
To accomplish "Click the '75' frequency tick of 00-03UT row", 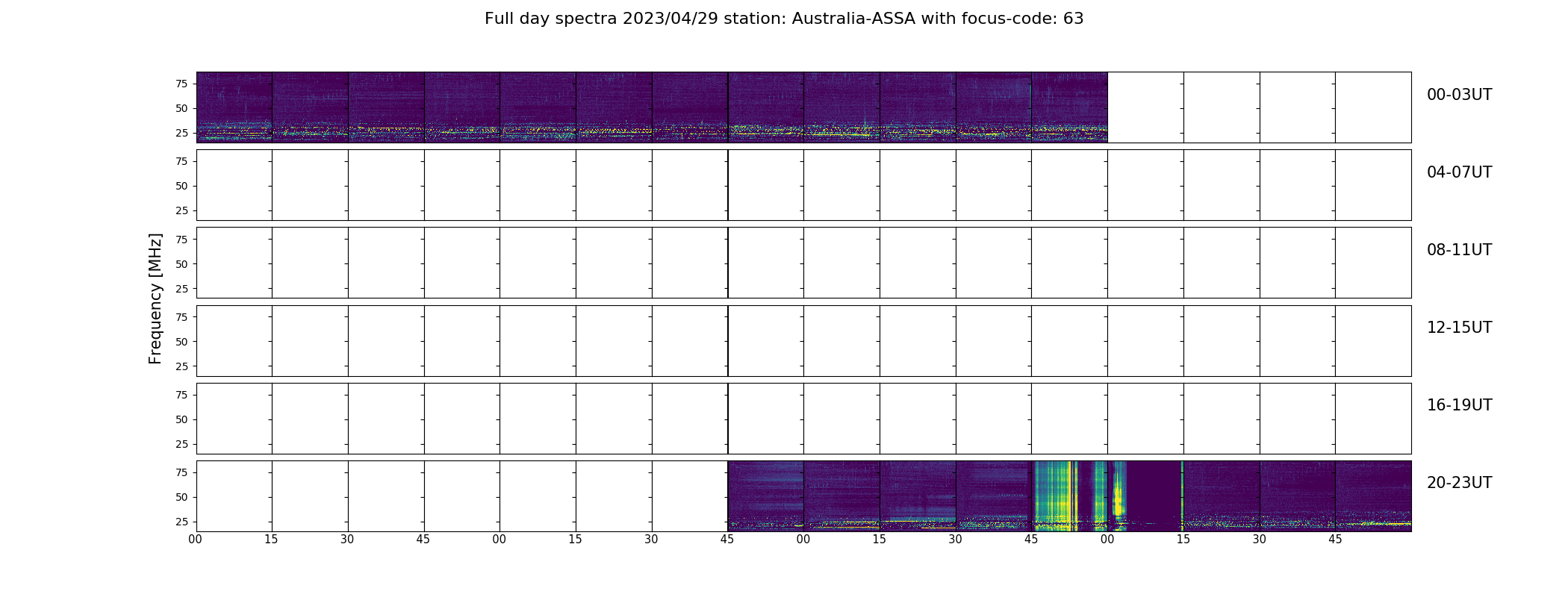I will click(x=181, y=84).
